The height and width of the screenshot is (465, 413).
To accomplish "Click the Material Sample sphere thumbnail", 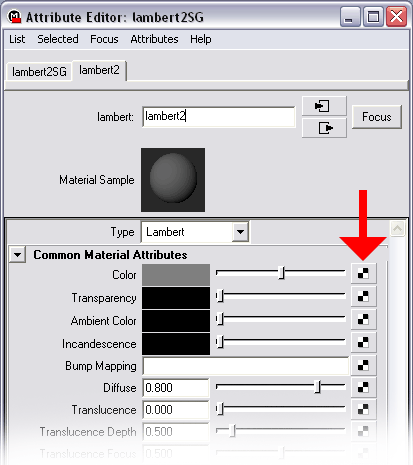I will (x=173, y=180).
